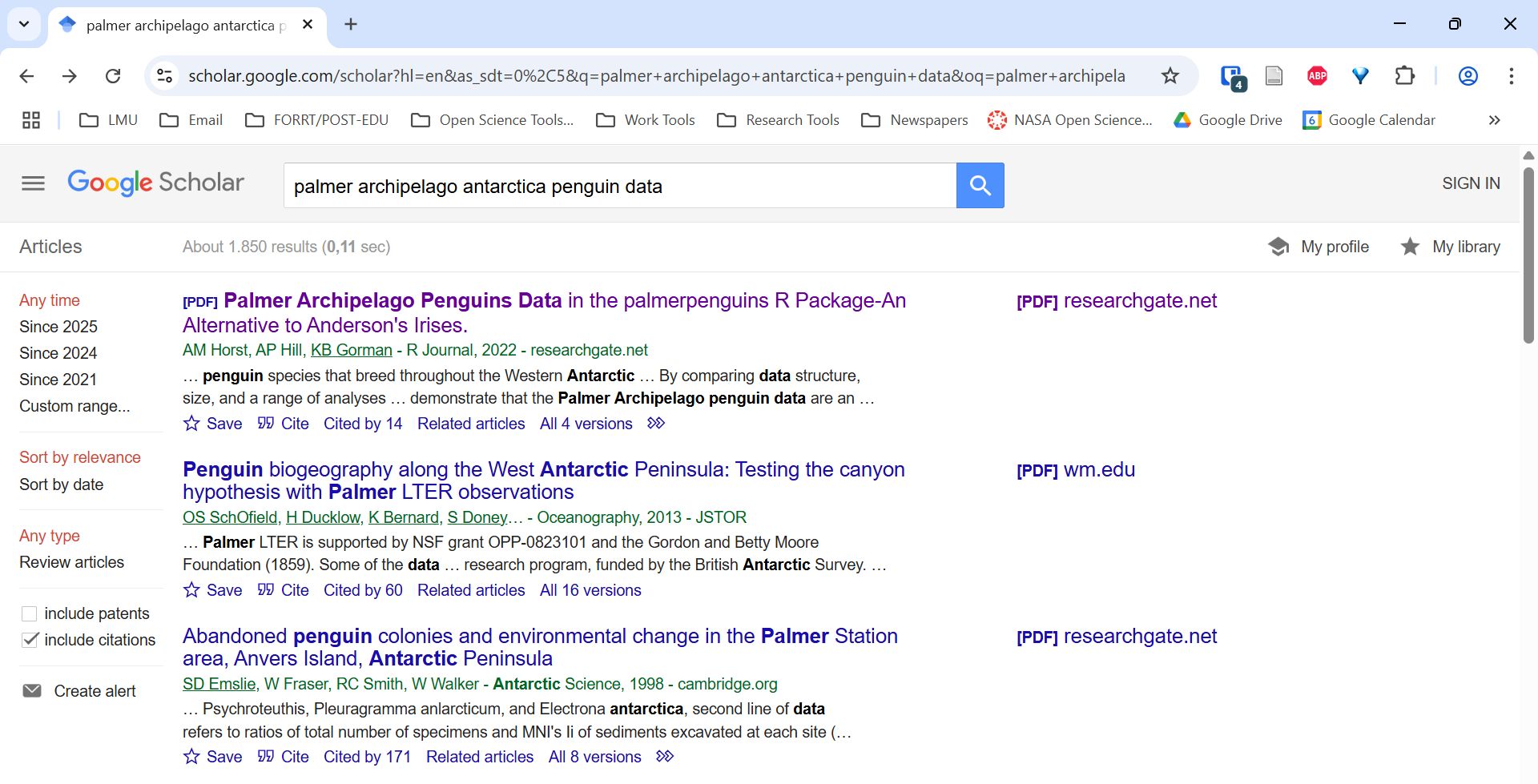Click the address bar URL
This screenshot has height=784, width=1538.
[656, 76]
